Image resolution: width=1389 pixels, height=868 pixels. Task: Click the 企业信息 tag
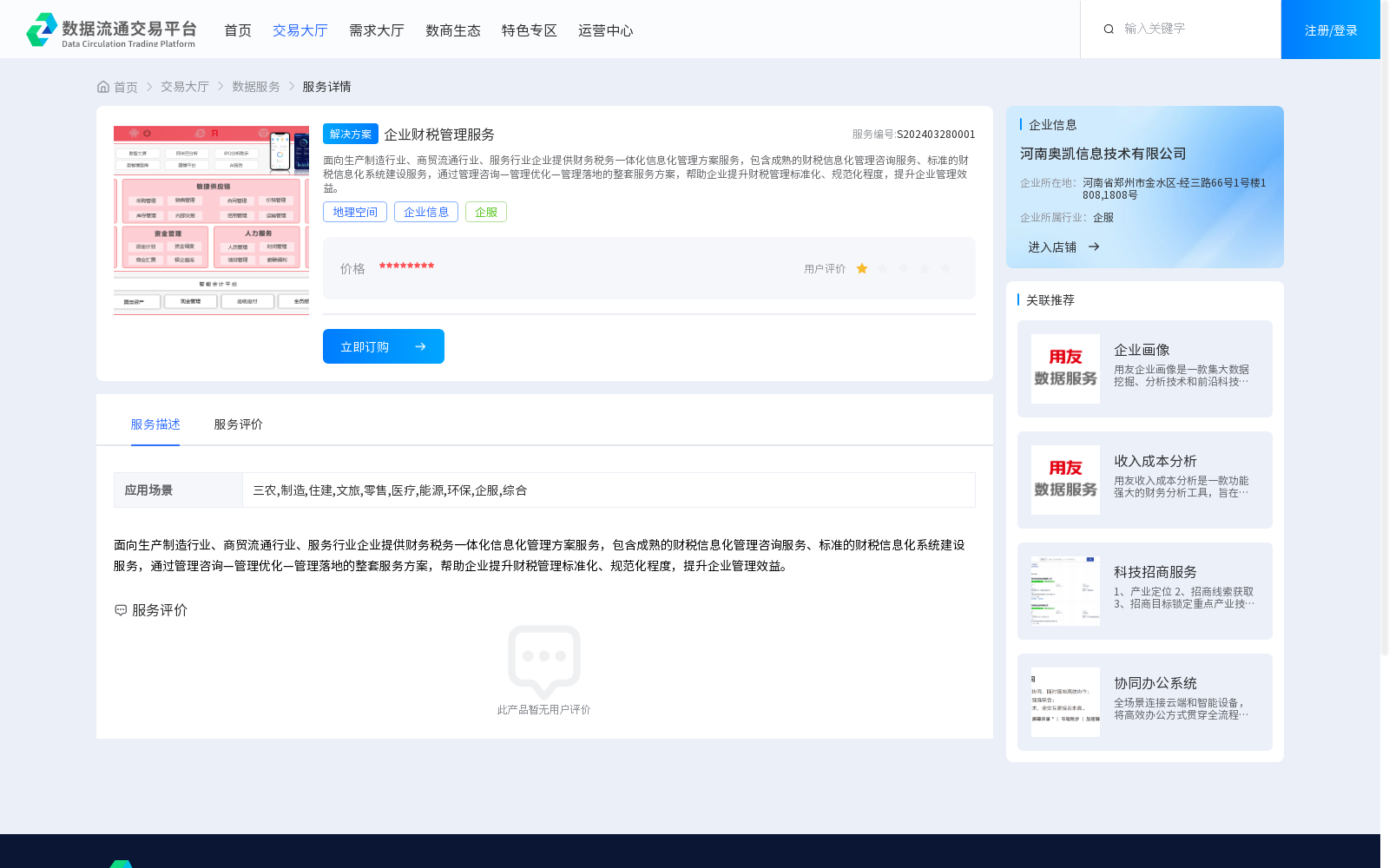coord(426,212)
